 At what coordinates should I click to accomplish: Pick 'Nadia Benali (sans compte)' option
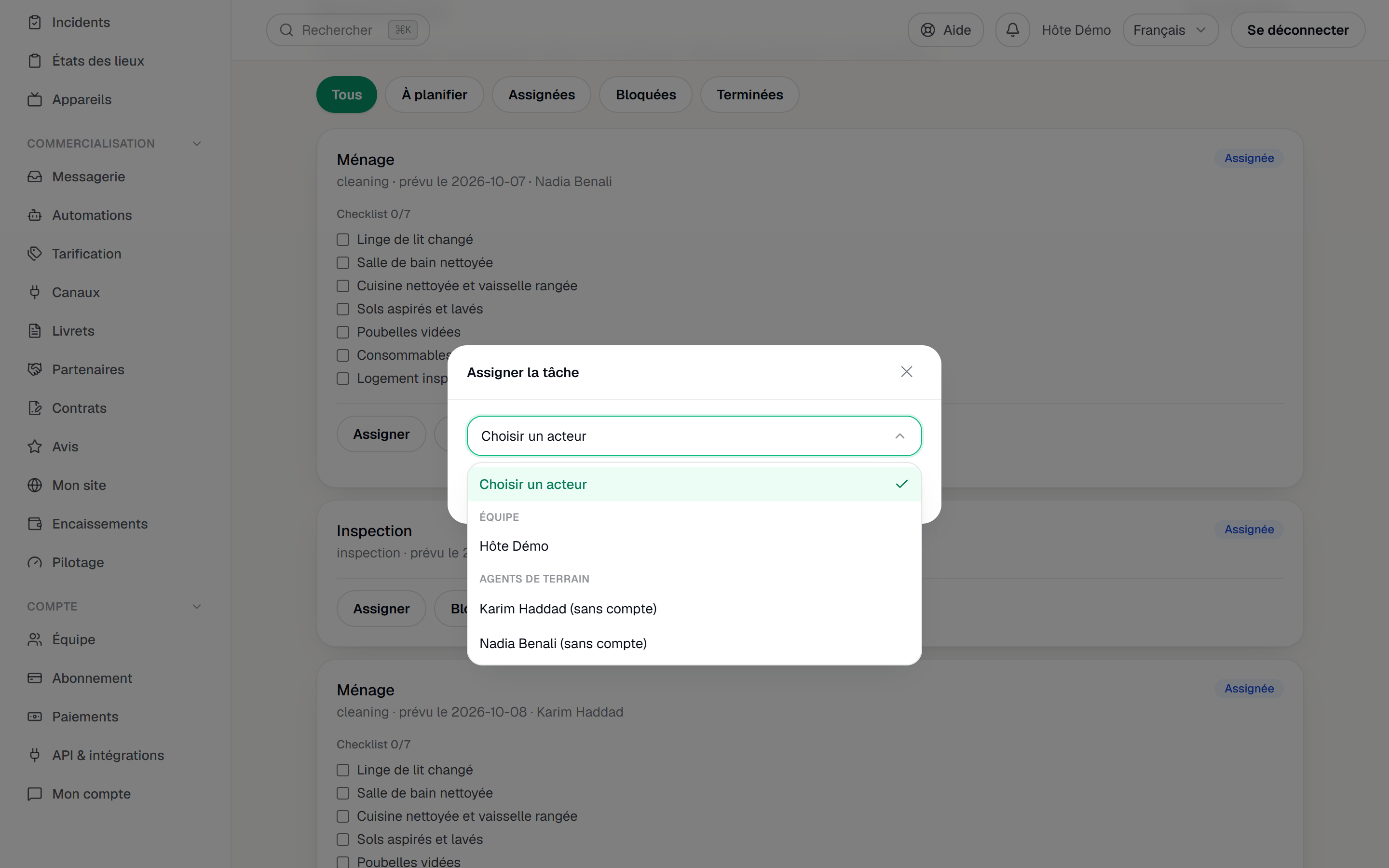click(x=694, y=644)
